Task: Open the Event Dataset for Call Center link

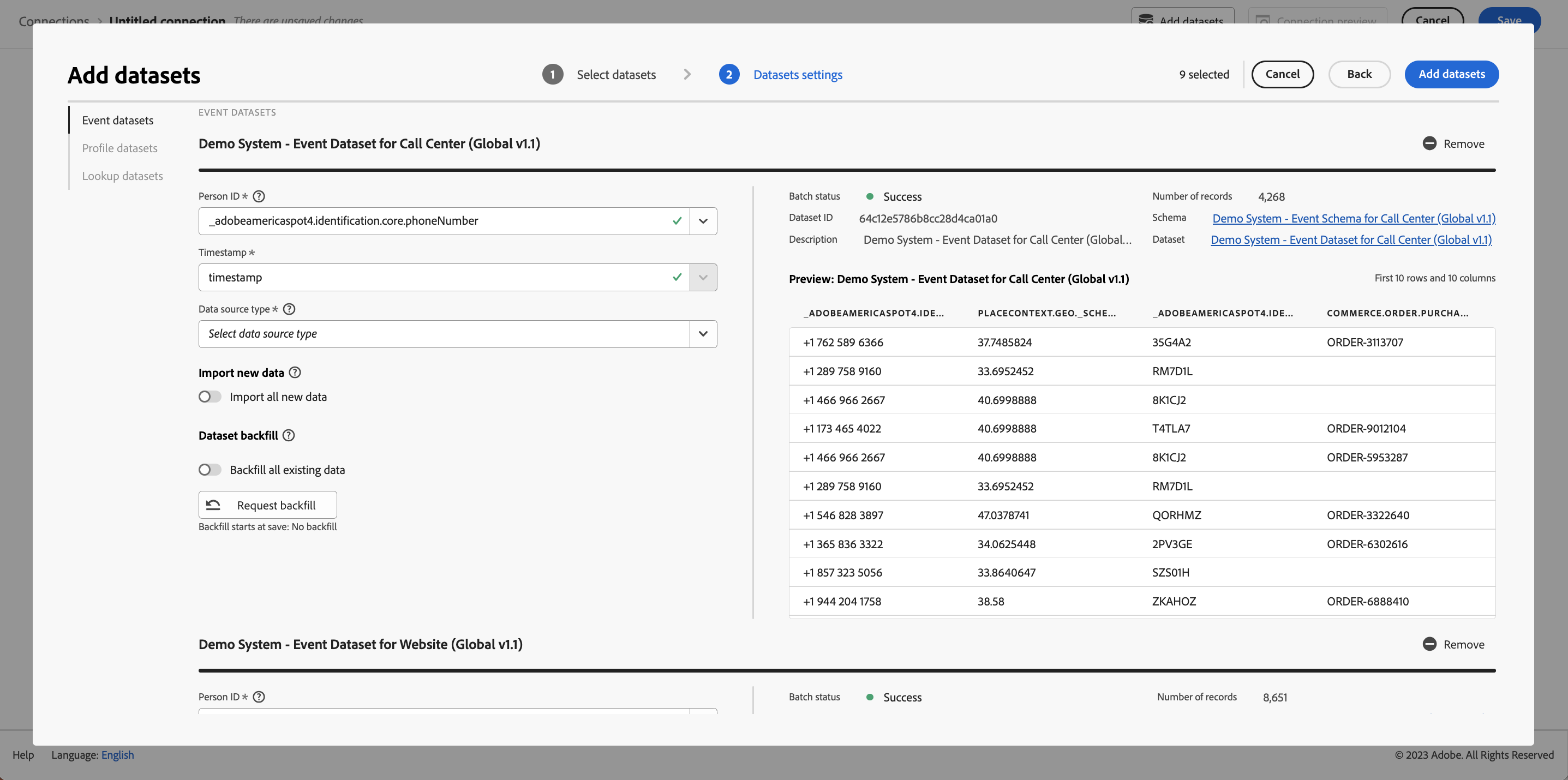Action: pyautogui.click(x=1351, y=239)
